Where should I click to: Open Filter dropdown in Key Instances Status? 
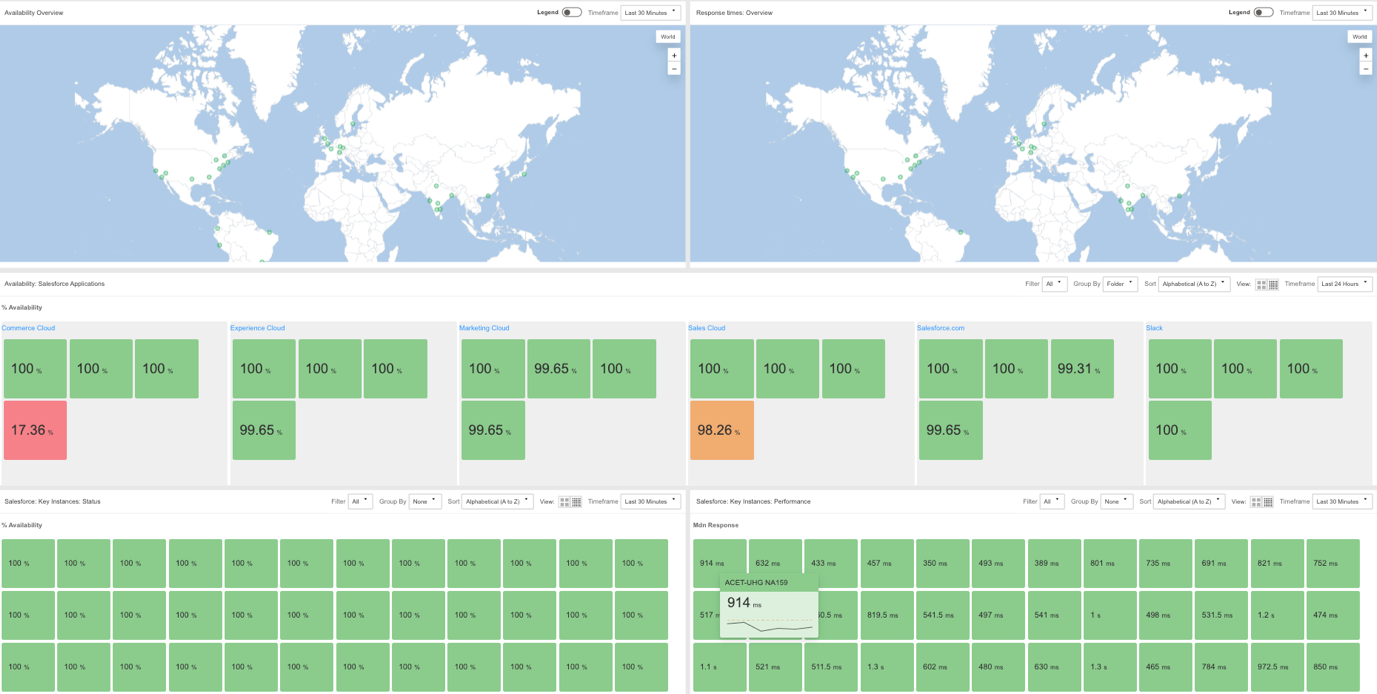pos(360,501)
